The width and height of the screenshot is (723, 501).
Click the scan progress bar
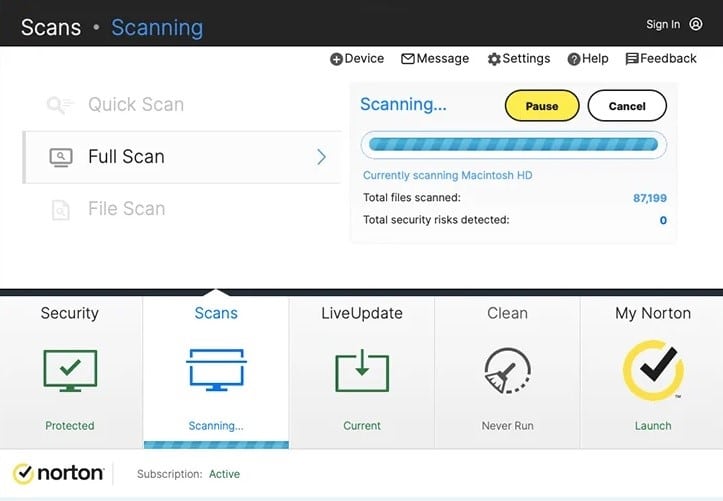[x=514, y=145]
